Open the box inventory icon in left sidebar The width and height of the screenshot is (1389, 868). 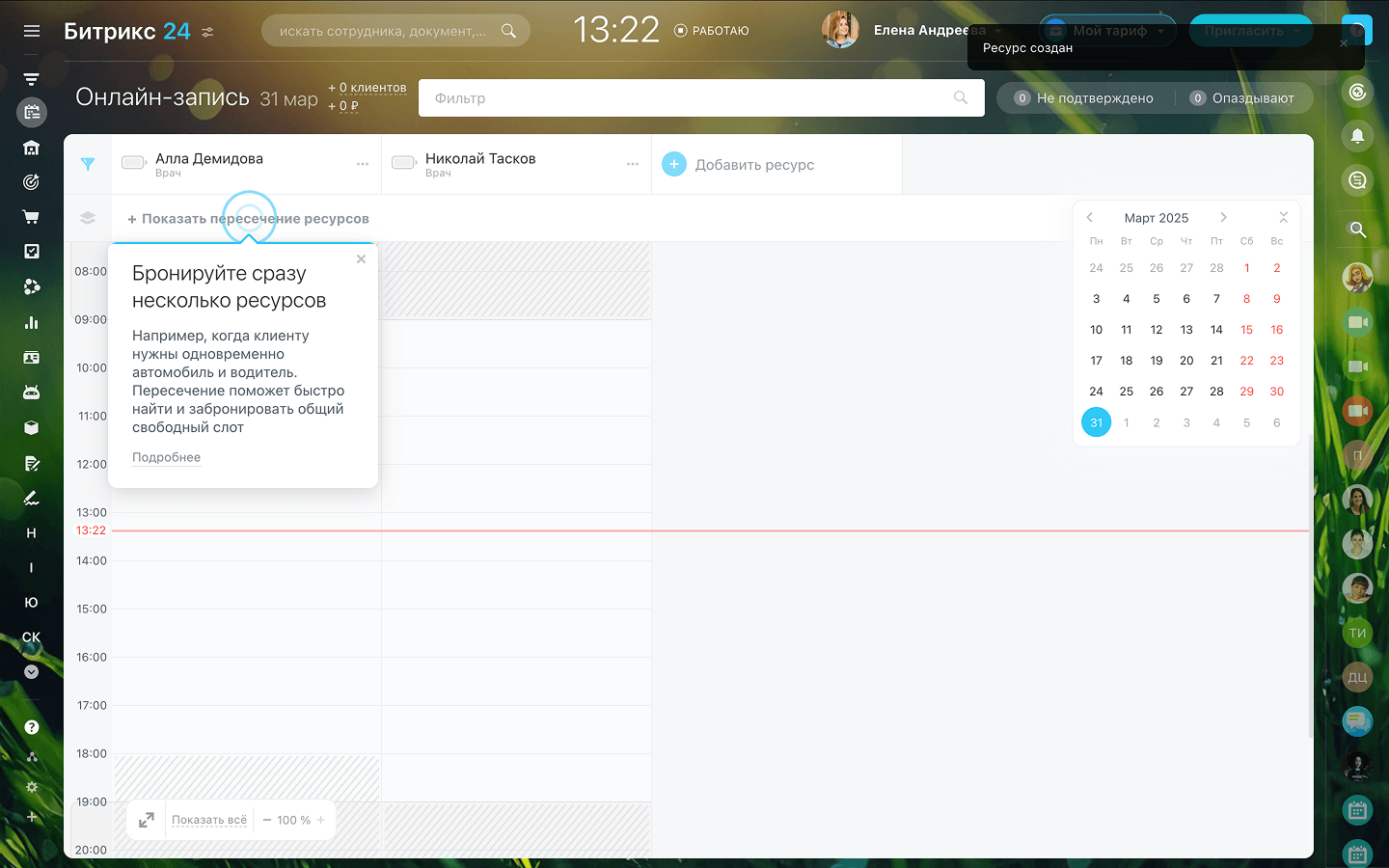(x=32, y=427)
